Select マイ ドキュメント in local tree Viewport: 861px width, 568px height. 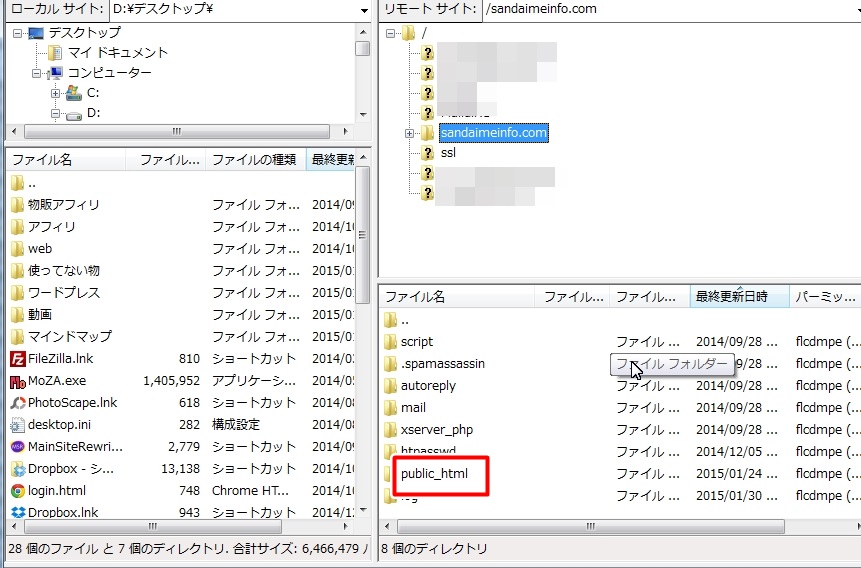(118, 53)
